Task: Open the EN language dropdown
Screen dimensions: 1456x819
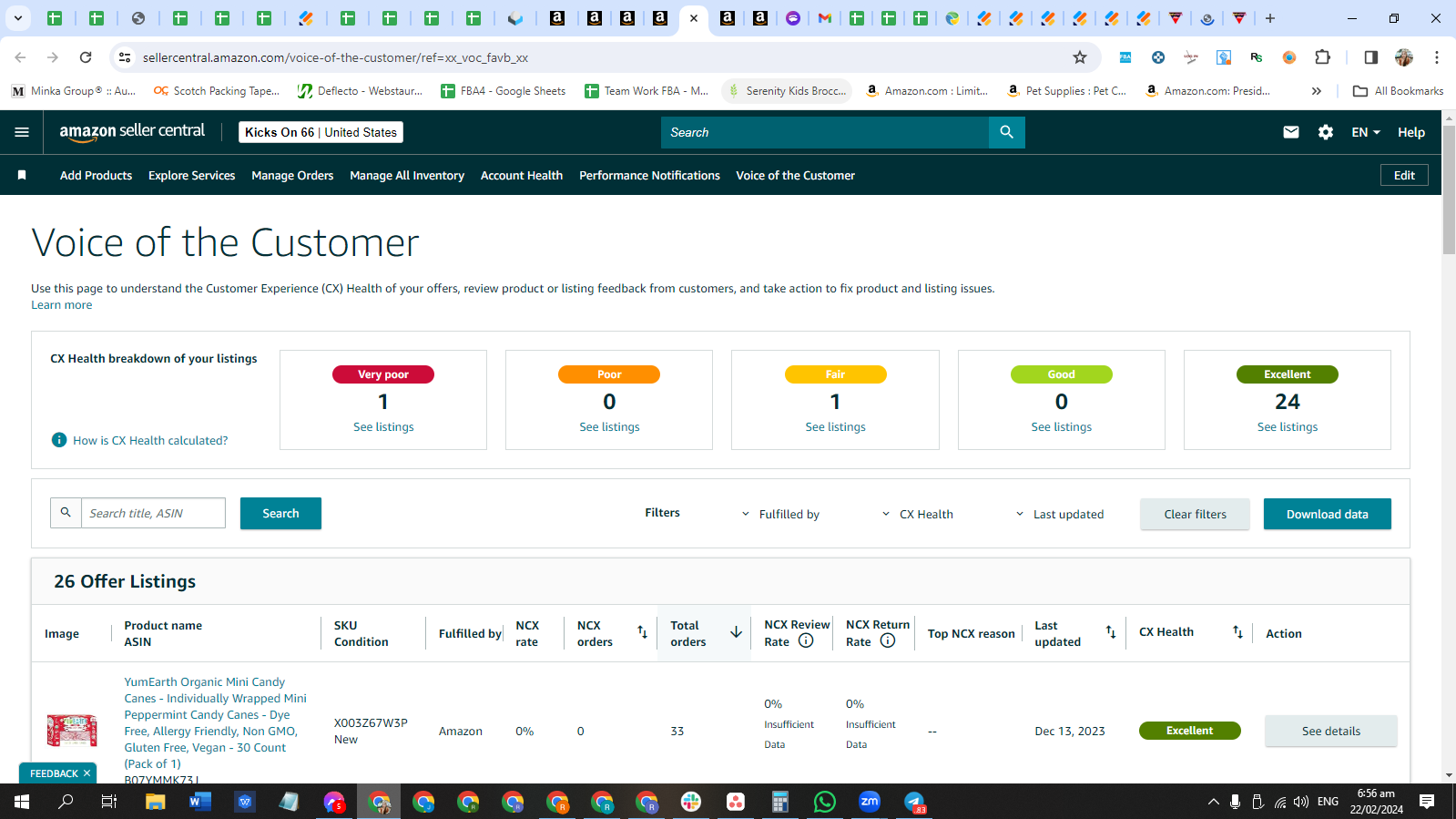Action: [x=1366, y=132]
